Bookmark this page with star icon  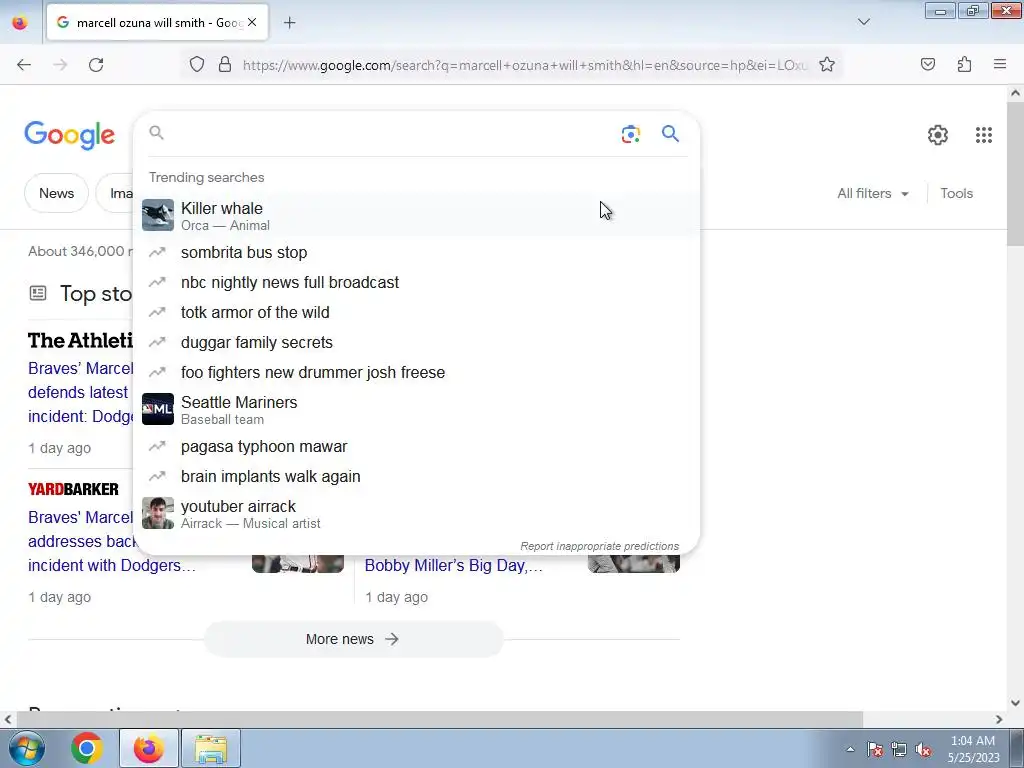click(x=827, y=65)
